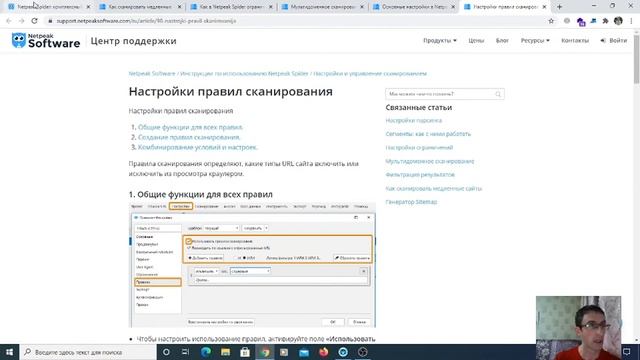This screenshot has height=360, width=640.
Task: Click the 'Войти' login link
Action: tap(613, 40)
